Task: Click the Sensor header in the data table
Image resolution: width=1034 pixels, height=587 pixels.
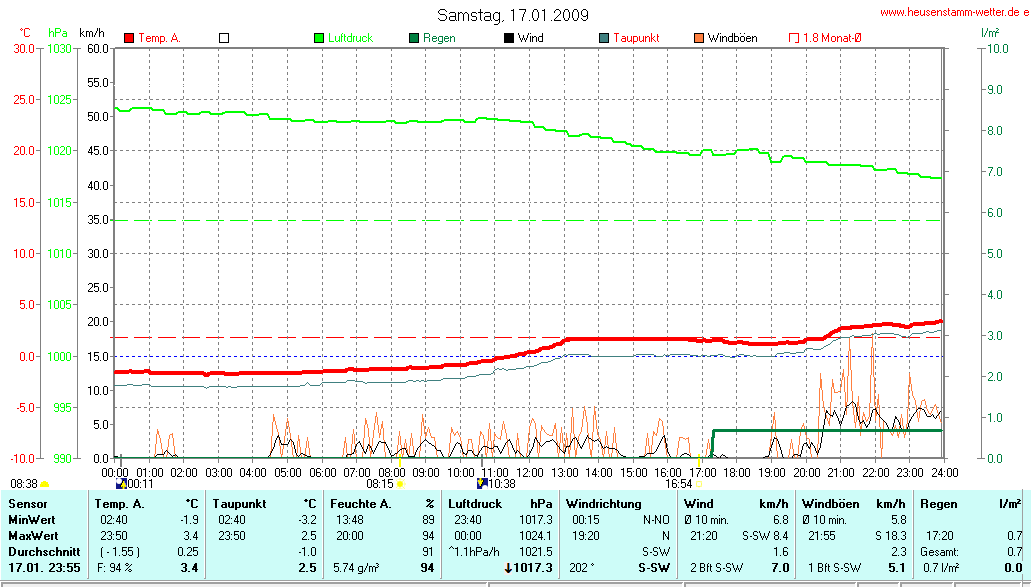Action: click(27, 504)
